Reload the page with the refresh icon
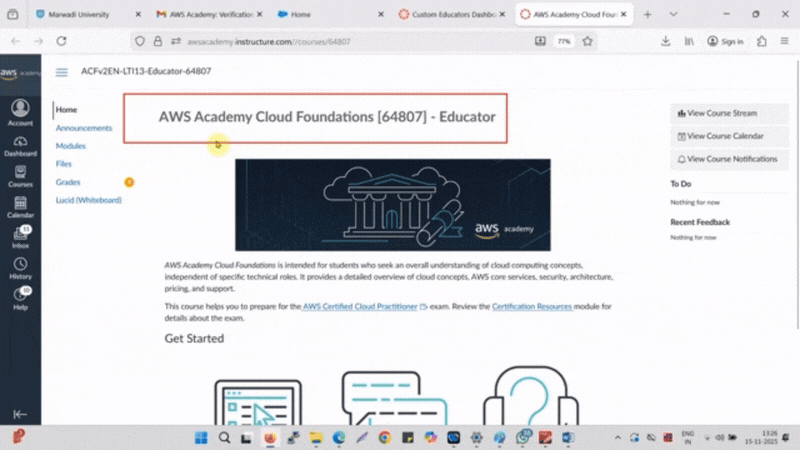800x450 pixels. tap(61, 41)
